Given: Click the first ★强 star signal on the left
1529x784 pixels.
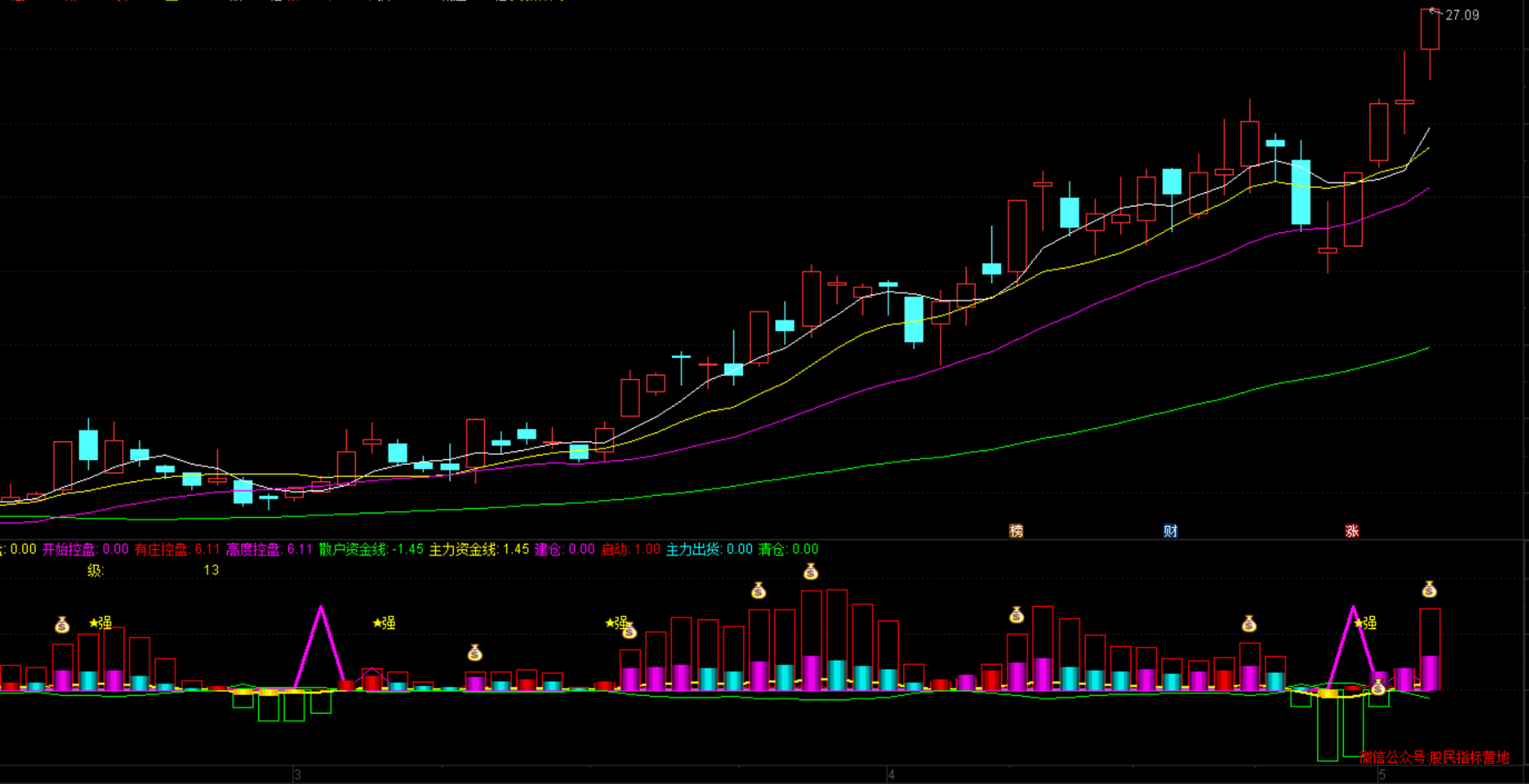Looking at the screenshot, I should tap(100, 623).
